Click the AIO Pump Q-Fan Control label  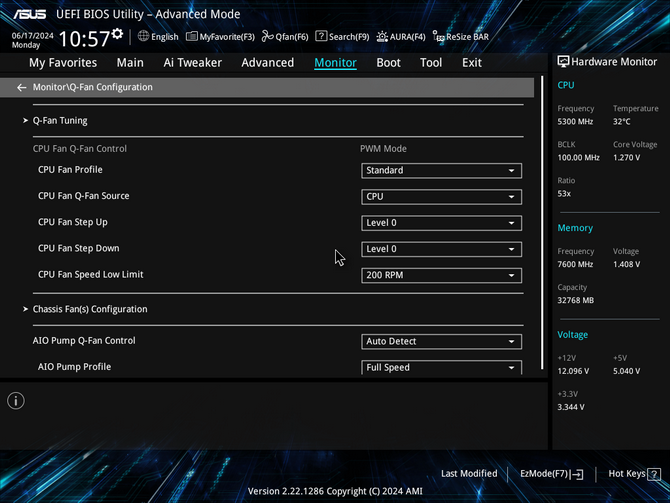pos(84,341)
